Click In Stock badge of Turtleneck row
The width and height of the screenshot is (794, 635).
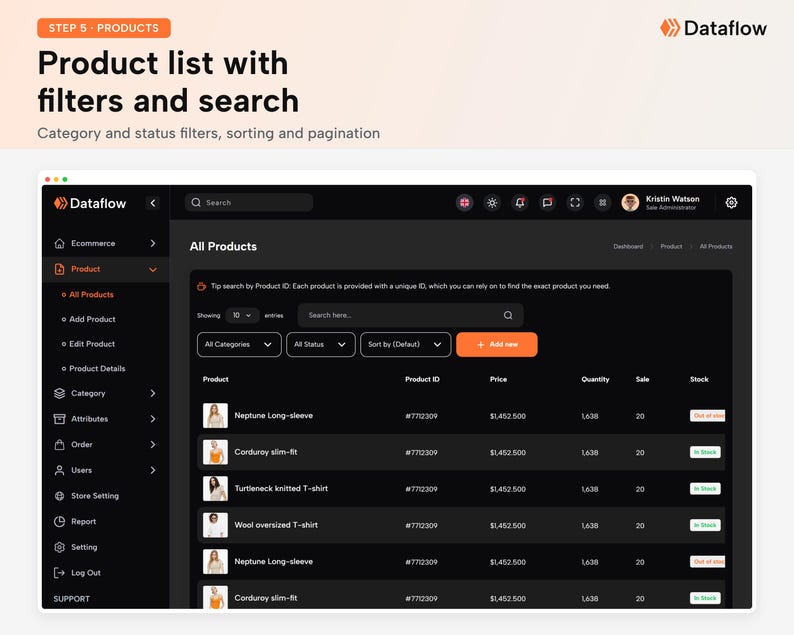[705, 489]
